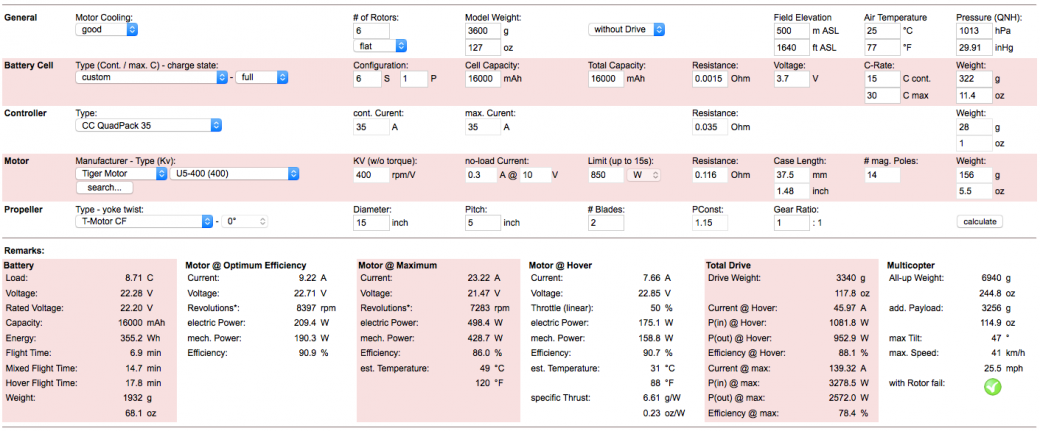Click the controller resistance Ohm field
Screen dimensions: 1040x431
[x=710, y=127]
